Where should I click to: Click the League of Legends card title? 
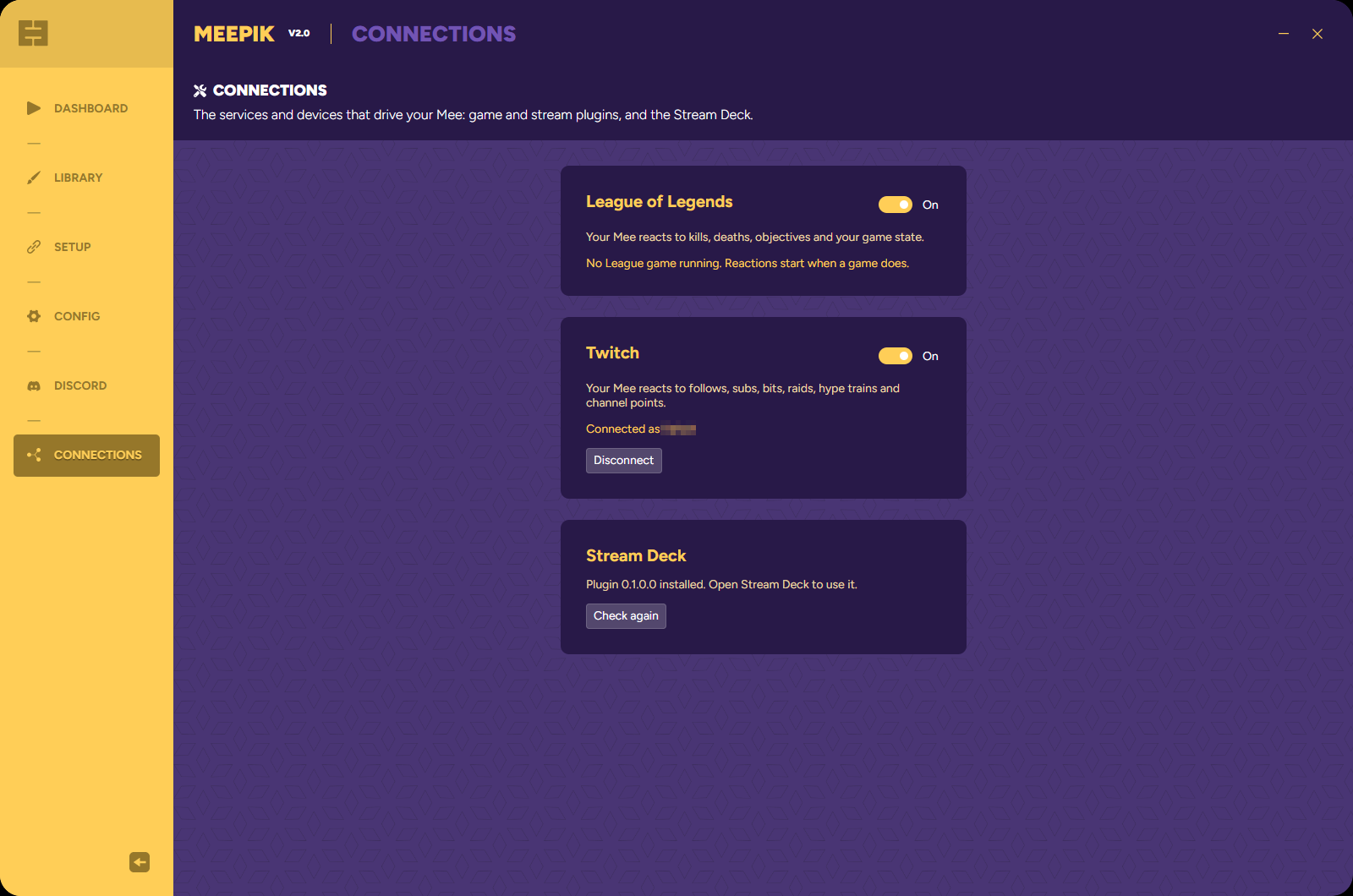(x=659, y=202)
